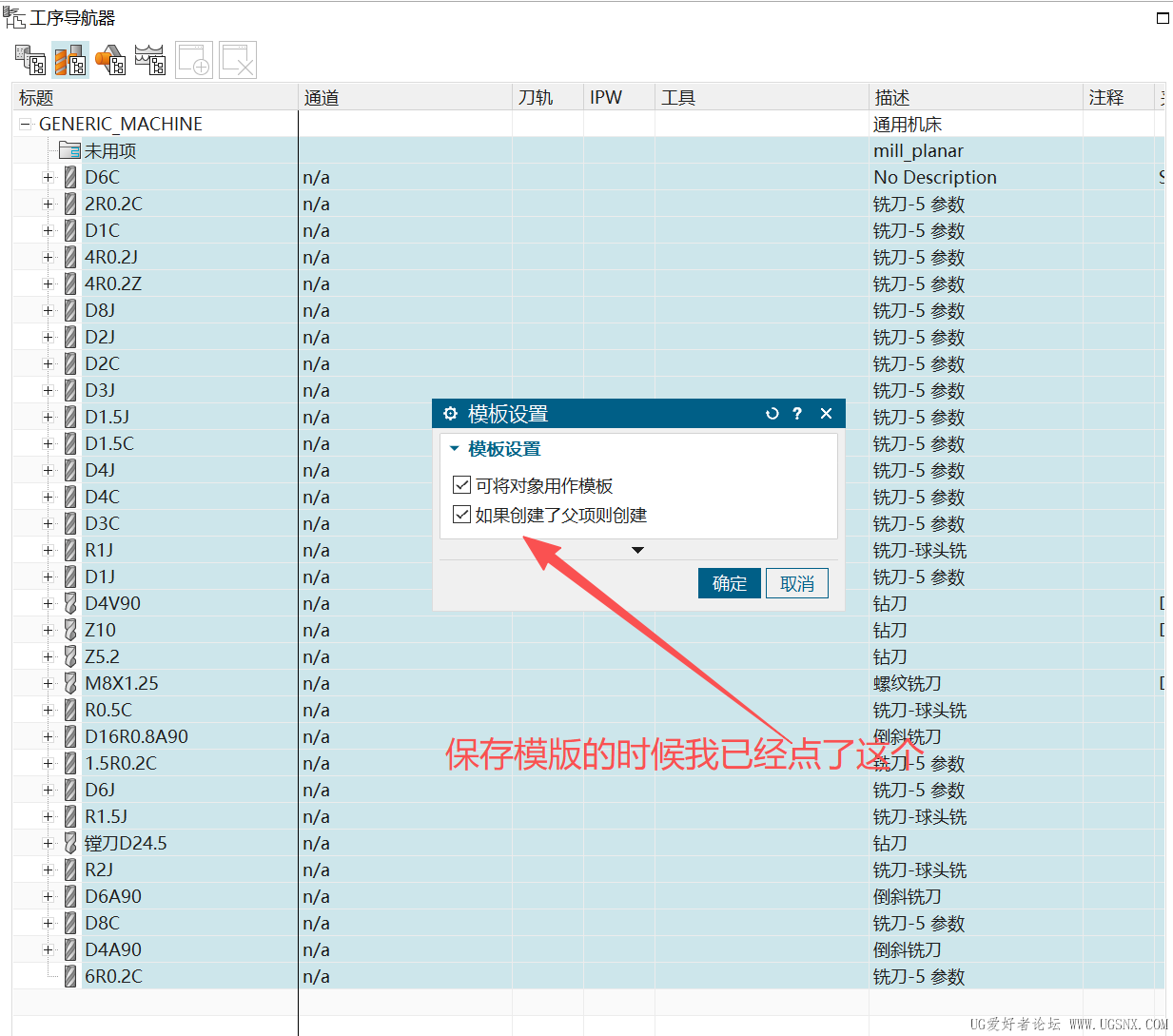This screenshot has width=1173, height=1036.
Task: Click the drill icon beside D4V90
Action: click(x=70, y=603)
